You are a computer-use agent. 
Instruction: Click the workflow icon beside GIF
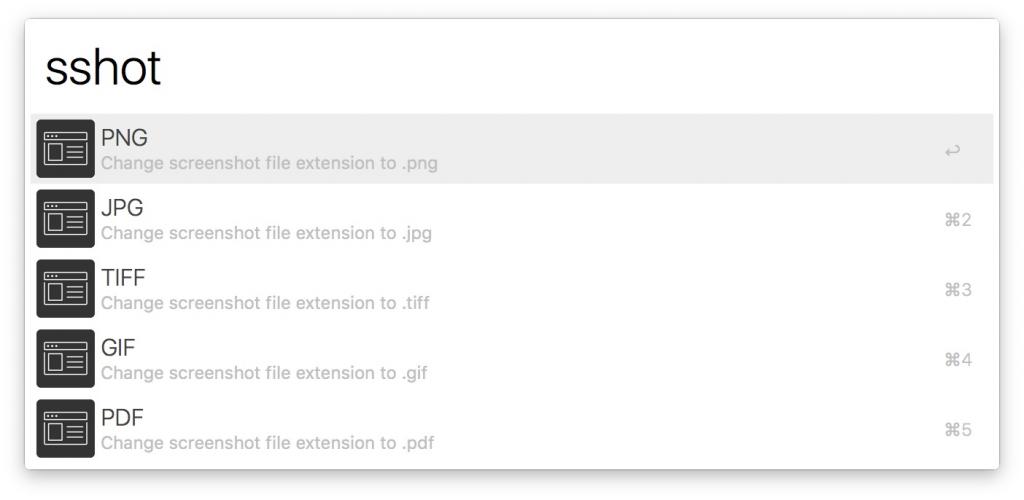(x=66, y=359)
